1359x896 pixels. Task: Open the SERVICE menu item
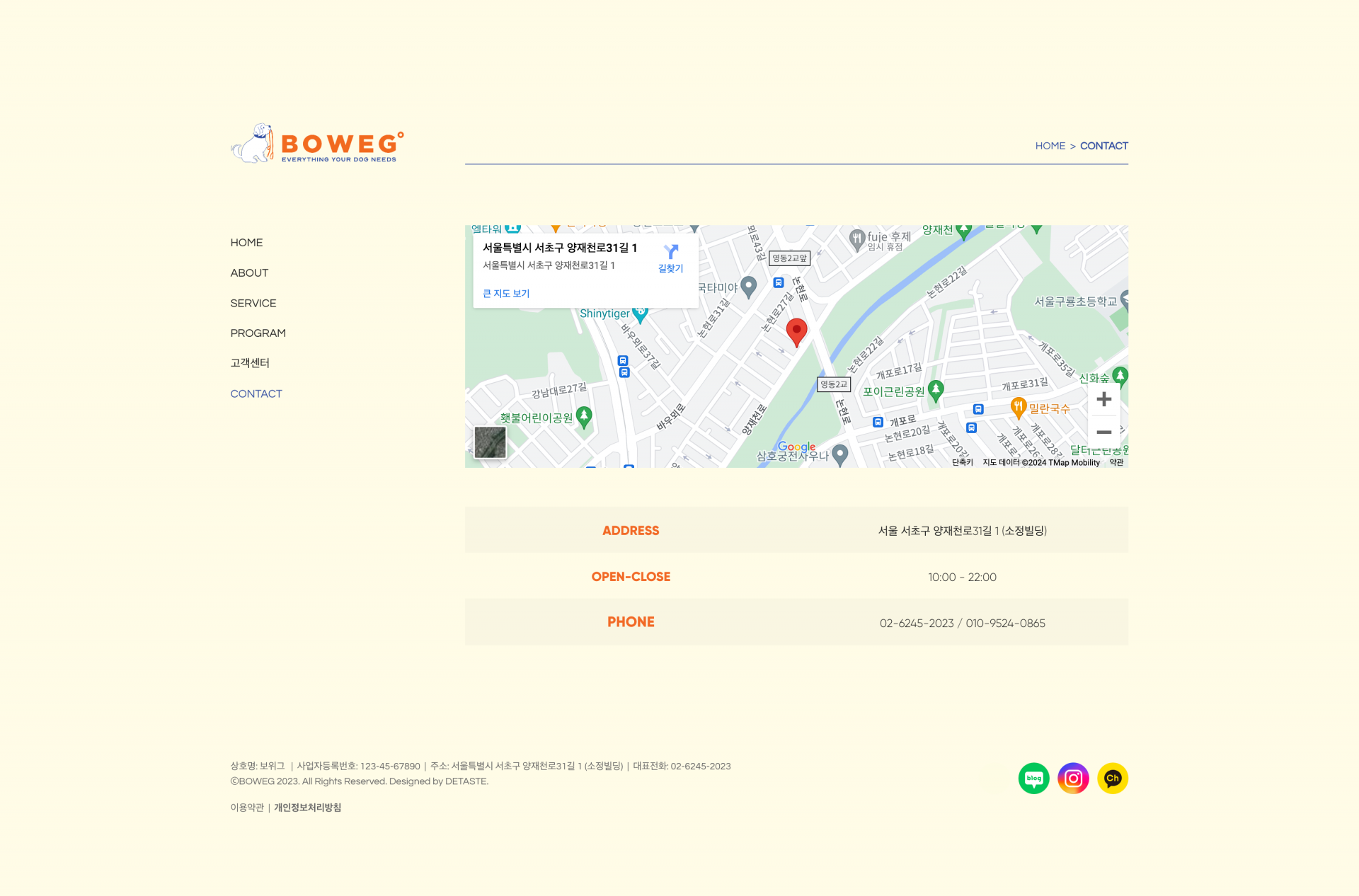coord(253,304)
